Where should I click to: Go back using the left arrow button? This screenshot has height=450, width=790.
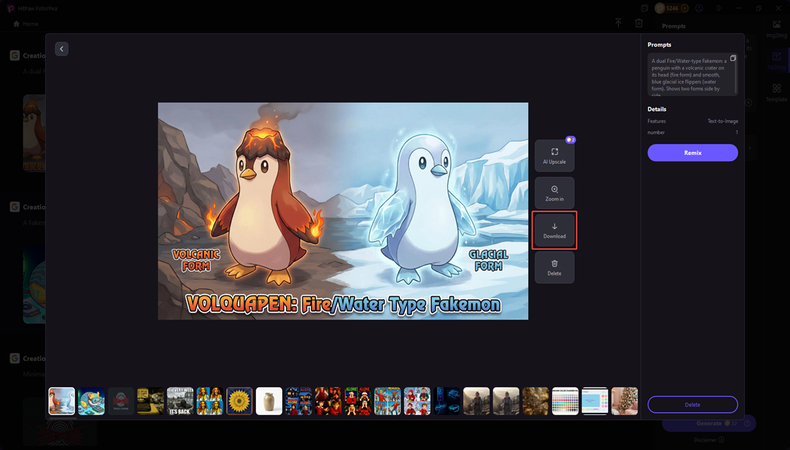click(x=61, y=49)
